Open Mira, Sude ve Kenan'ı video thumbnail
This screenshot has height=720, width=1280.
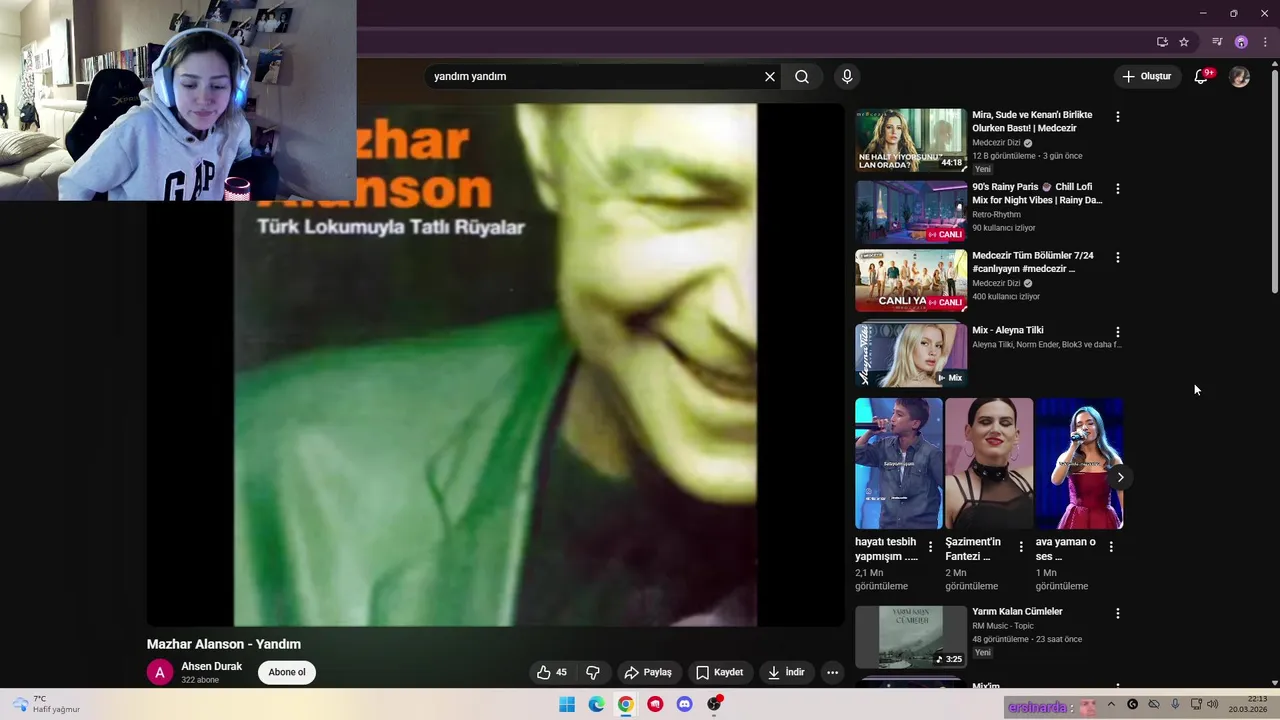[911, 141]
